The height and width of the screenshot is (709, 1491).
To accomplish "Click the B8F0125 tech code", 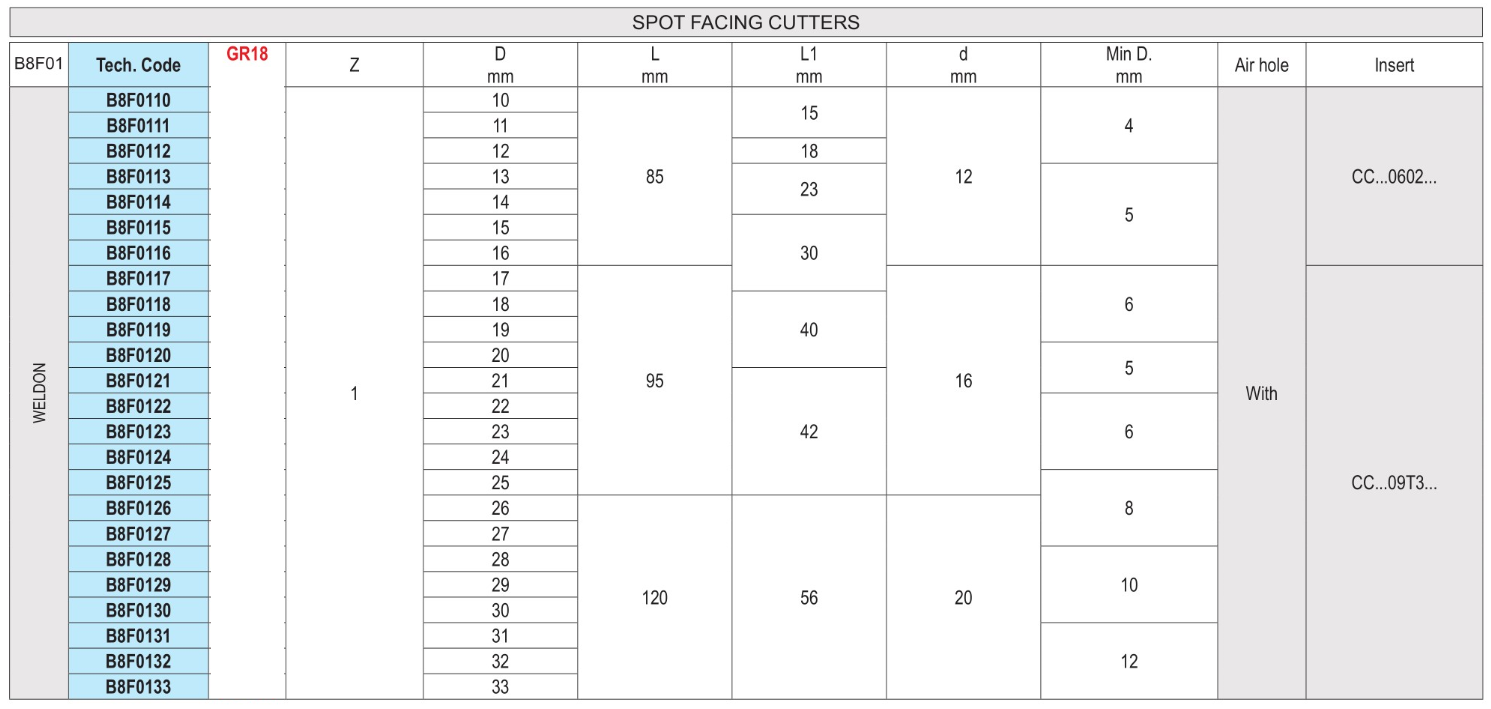I will [138, 483].
